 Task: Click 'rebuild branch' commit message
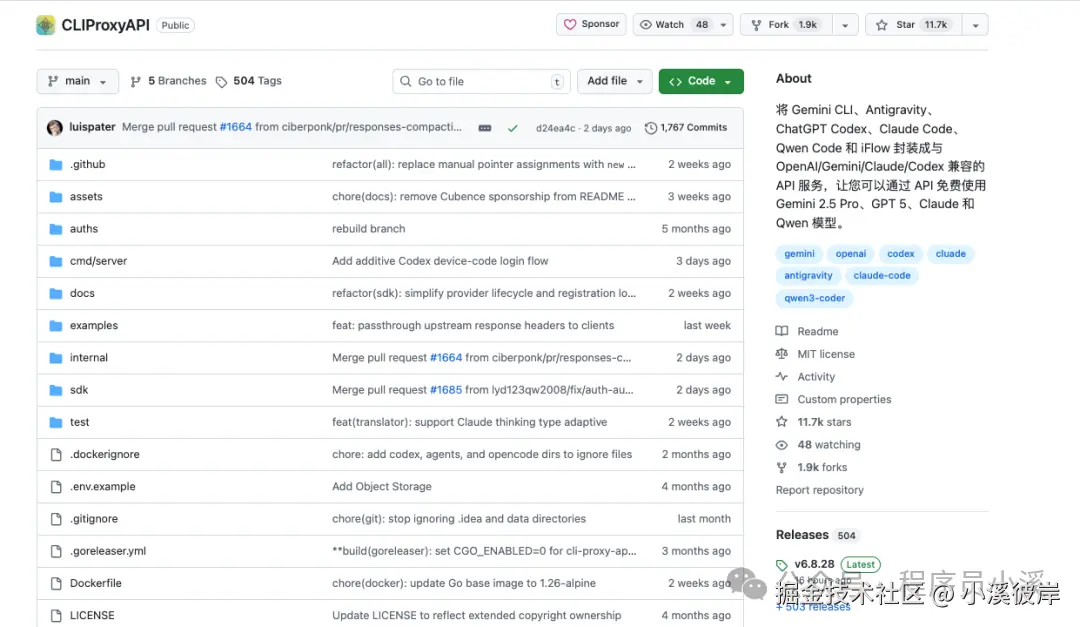click(368, 229)
